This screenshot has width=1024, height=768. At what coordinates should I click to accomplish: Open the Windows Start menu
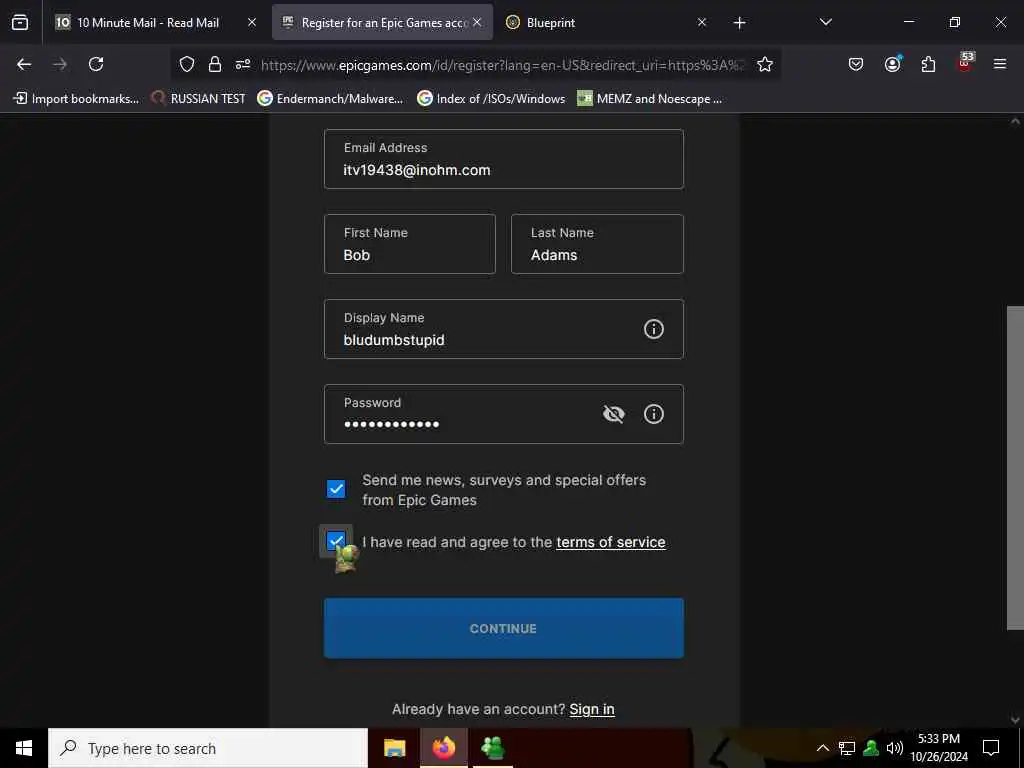(24, 748)
